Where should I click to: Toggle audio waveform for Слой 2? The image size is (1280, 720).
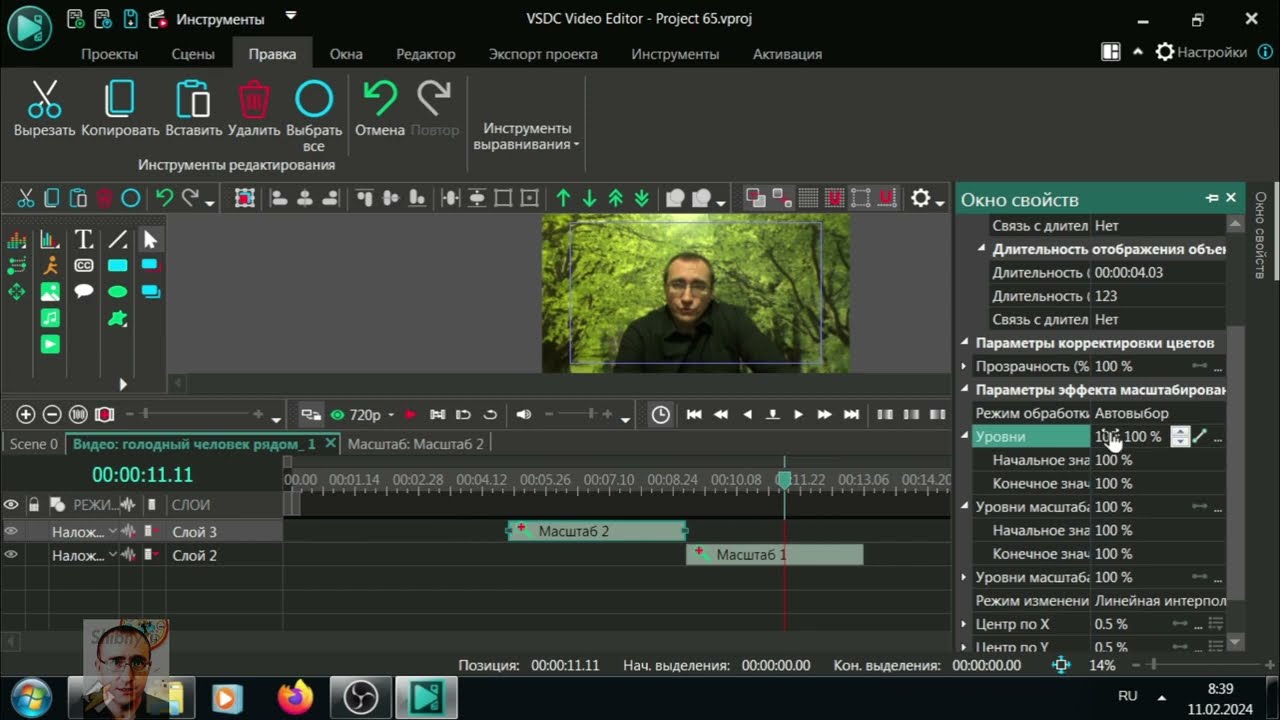129,555
